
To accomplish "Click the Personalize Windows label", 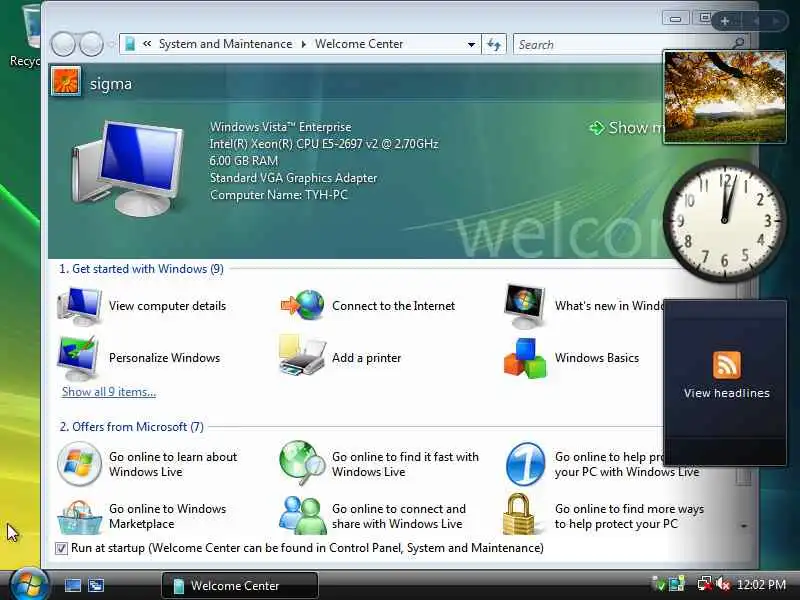I will click(x=164, y=358).
